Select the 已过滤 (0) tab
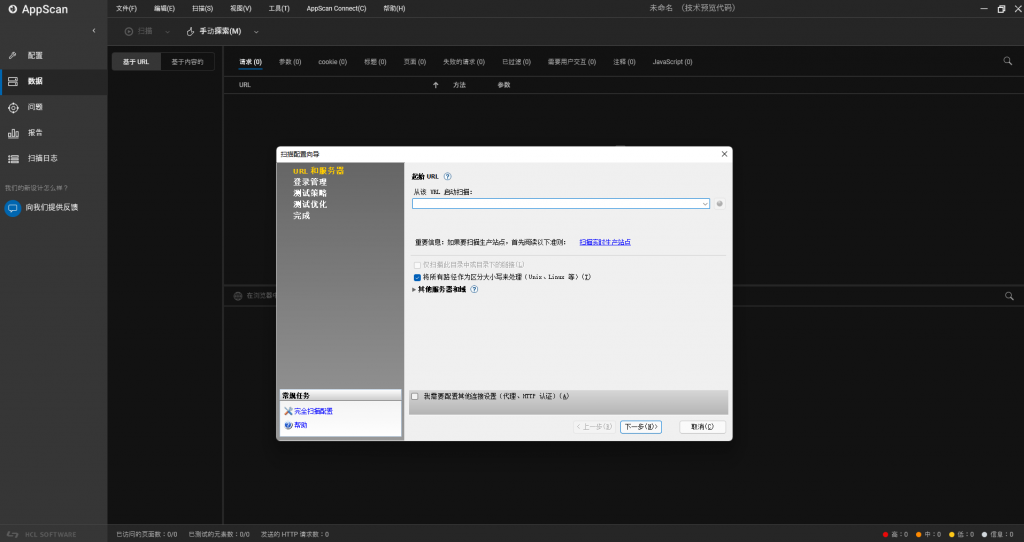1024x542 pixels. click(516, 62)
